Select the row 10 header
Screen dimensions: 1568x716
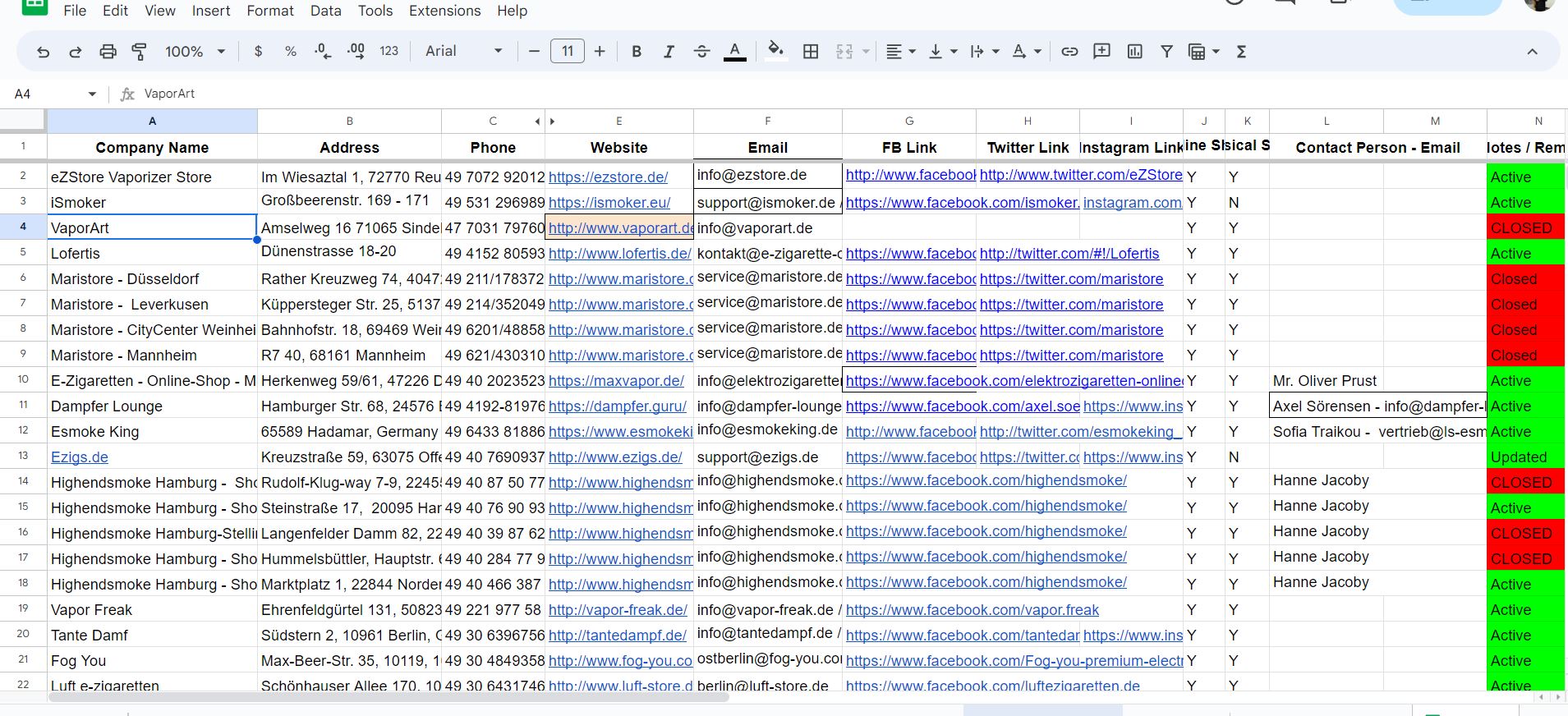click(x=23, y=380)
